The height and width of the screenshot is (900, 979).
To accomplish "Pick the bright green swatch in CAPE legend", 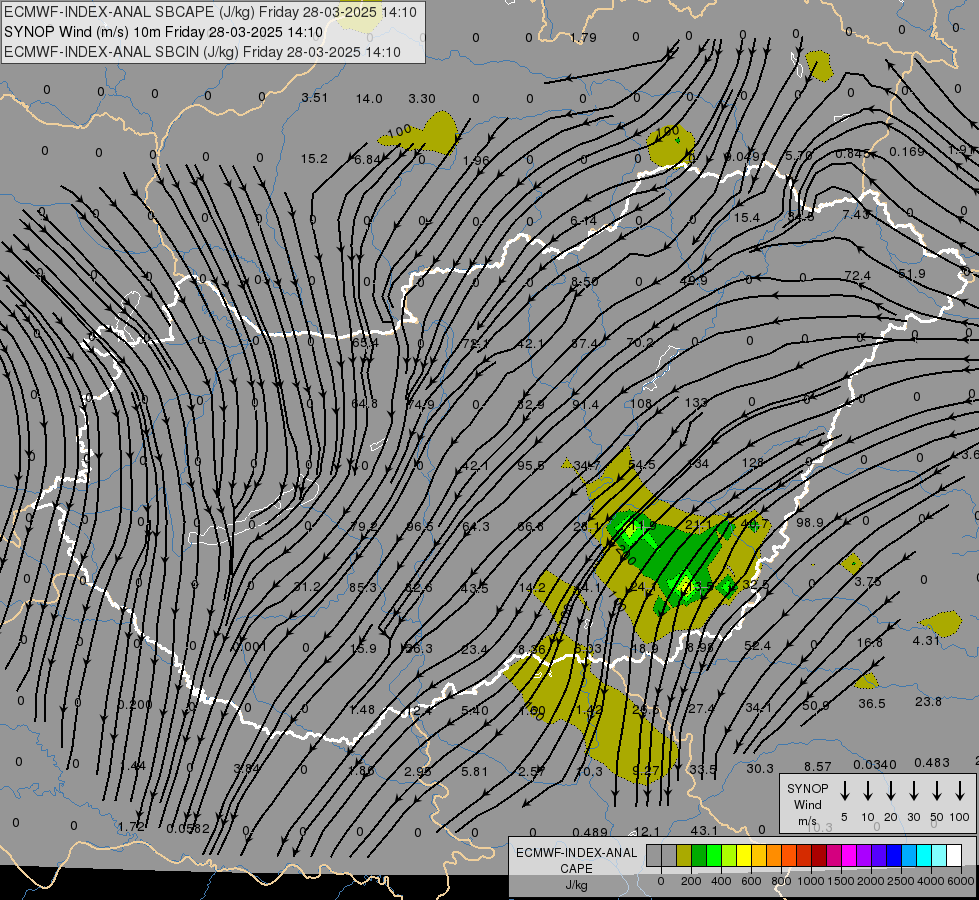I will point(714,855).
